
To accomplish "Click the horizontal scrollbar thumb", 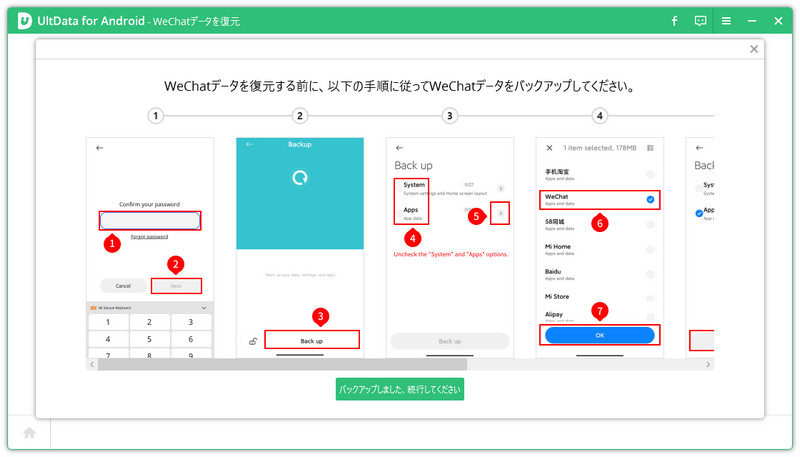I will point(282,364).
